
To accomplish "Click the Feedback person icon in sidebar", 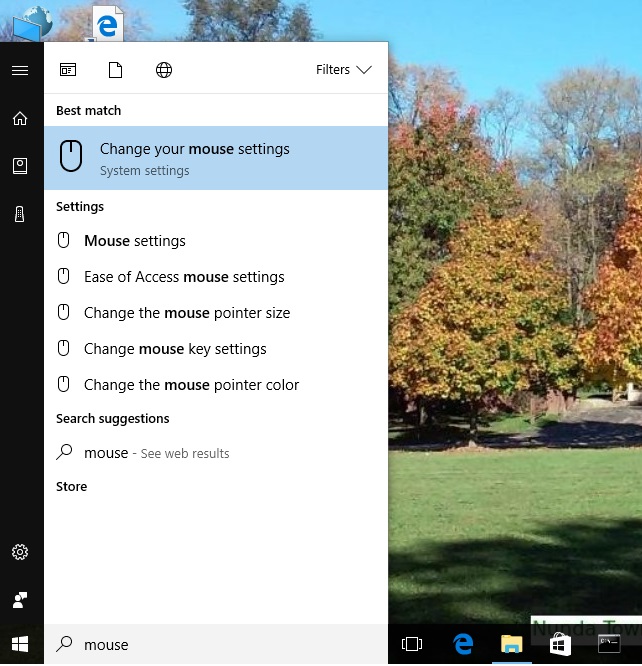I will coord(19,599).
